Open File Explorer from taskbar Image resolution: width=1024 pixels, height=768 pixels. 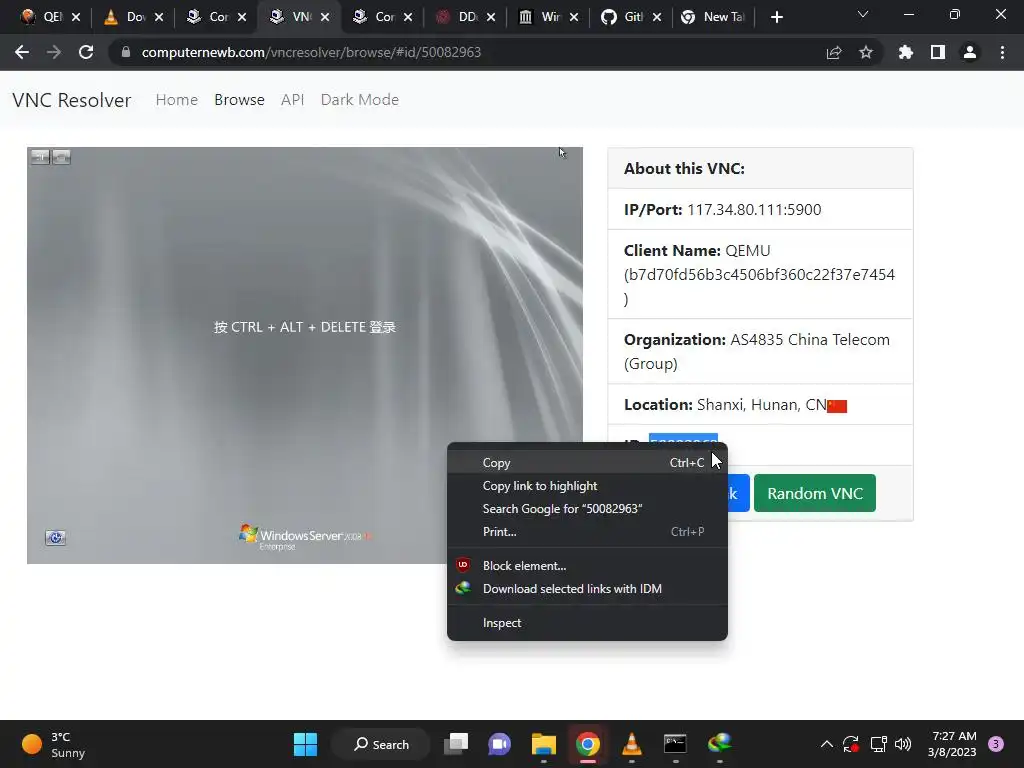(543, 744)
